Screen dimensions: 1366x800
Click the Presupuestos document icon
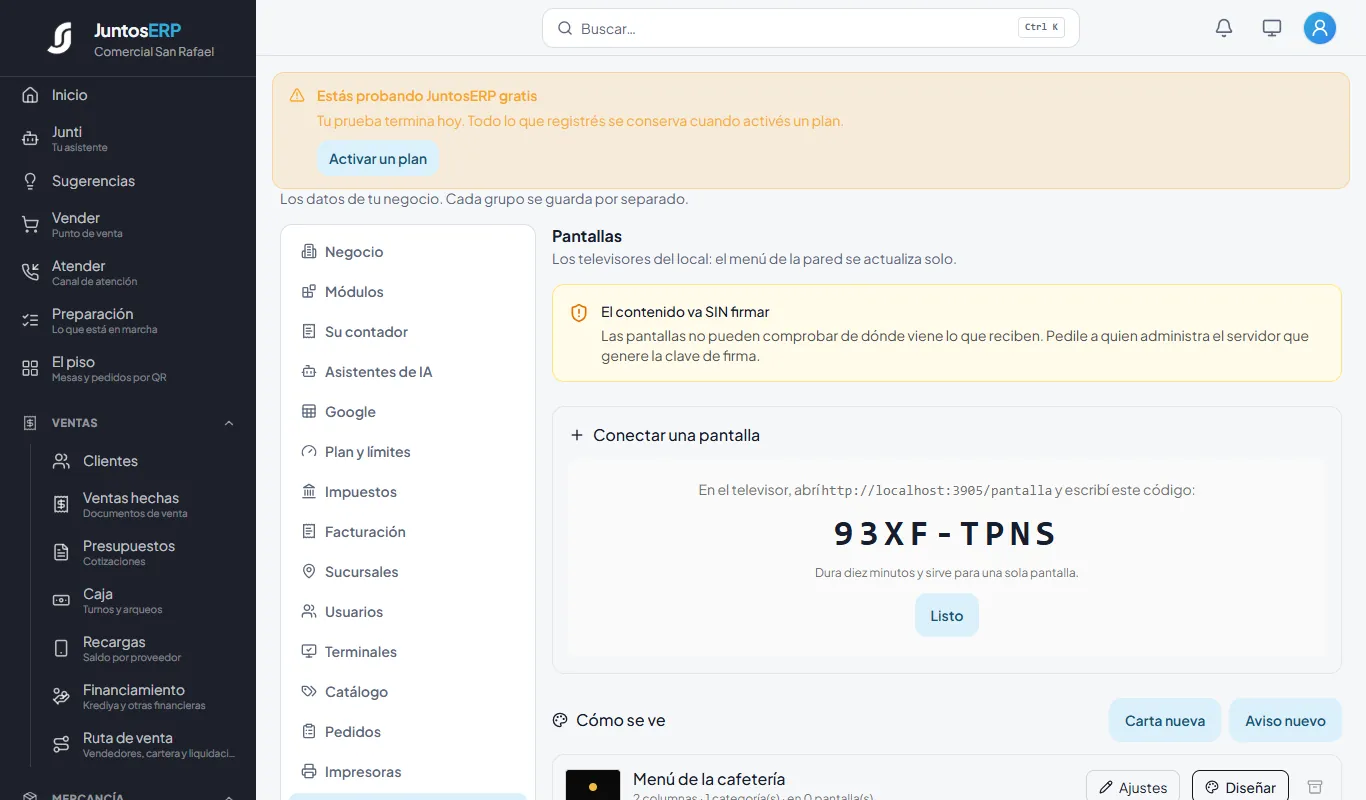[x=61, y=552]
